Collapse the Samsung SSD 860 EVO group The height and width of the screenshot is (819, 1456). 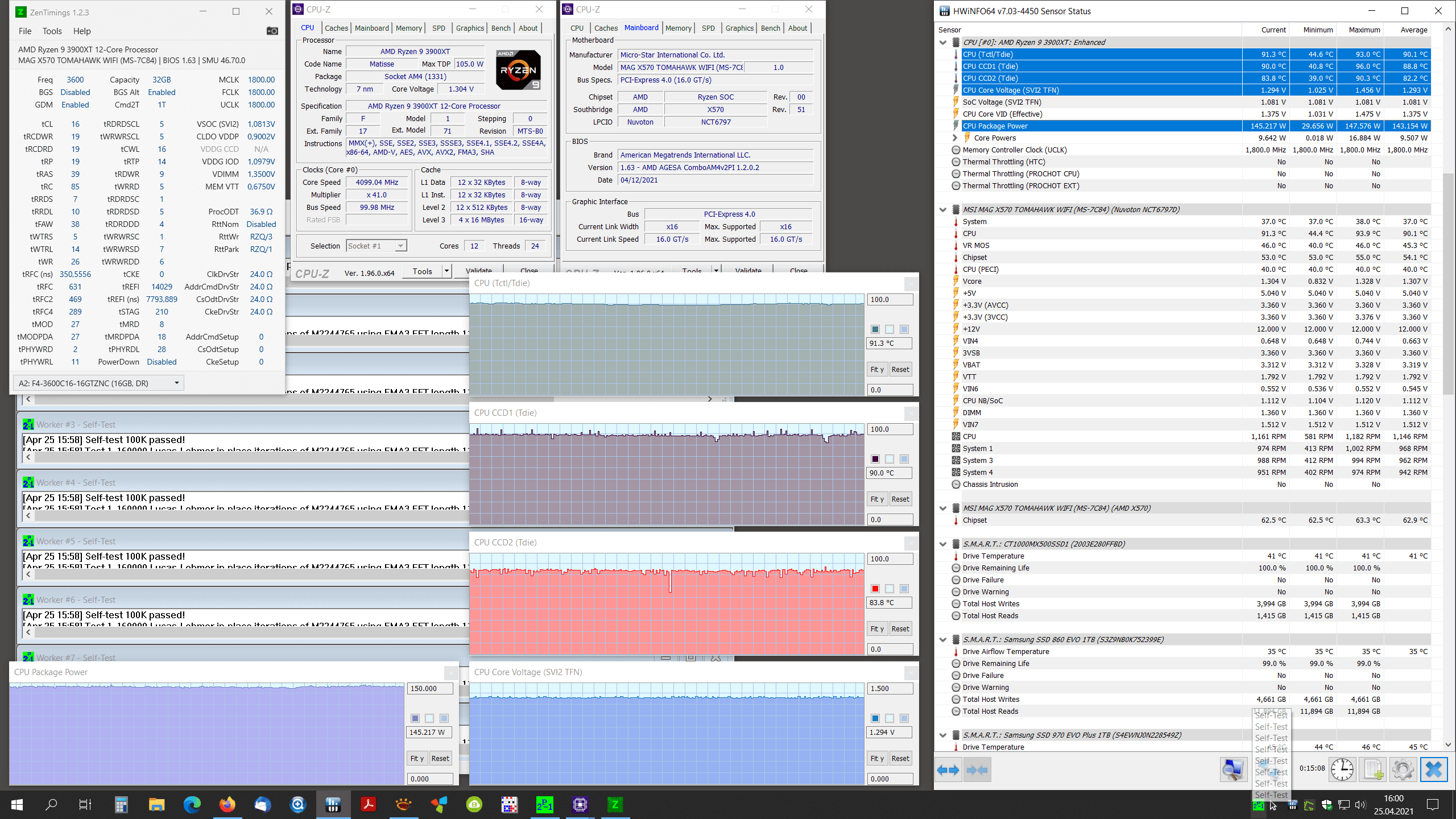click(x=943, y=640)
